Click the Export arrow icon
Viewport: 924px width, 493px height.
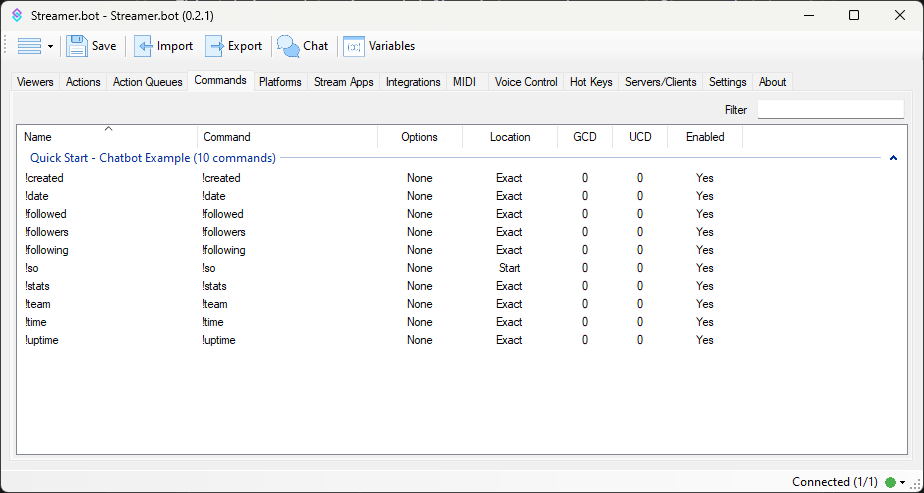(x=215, y=46)
